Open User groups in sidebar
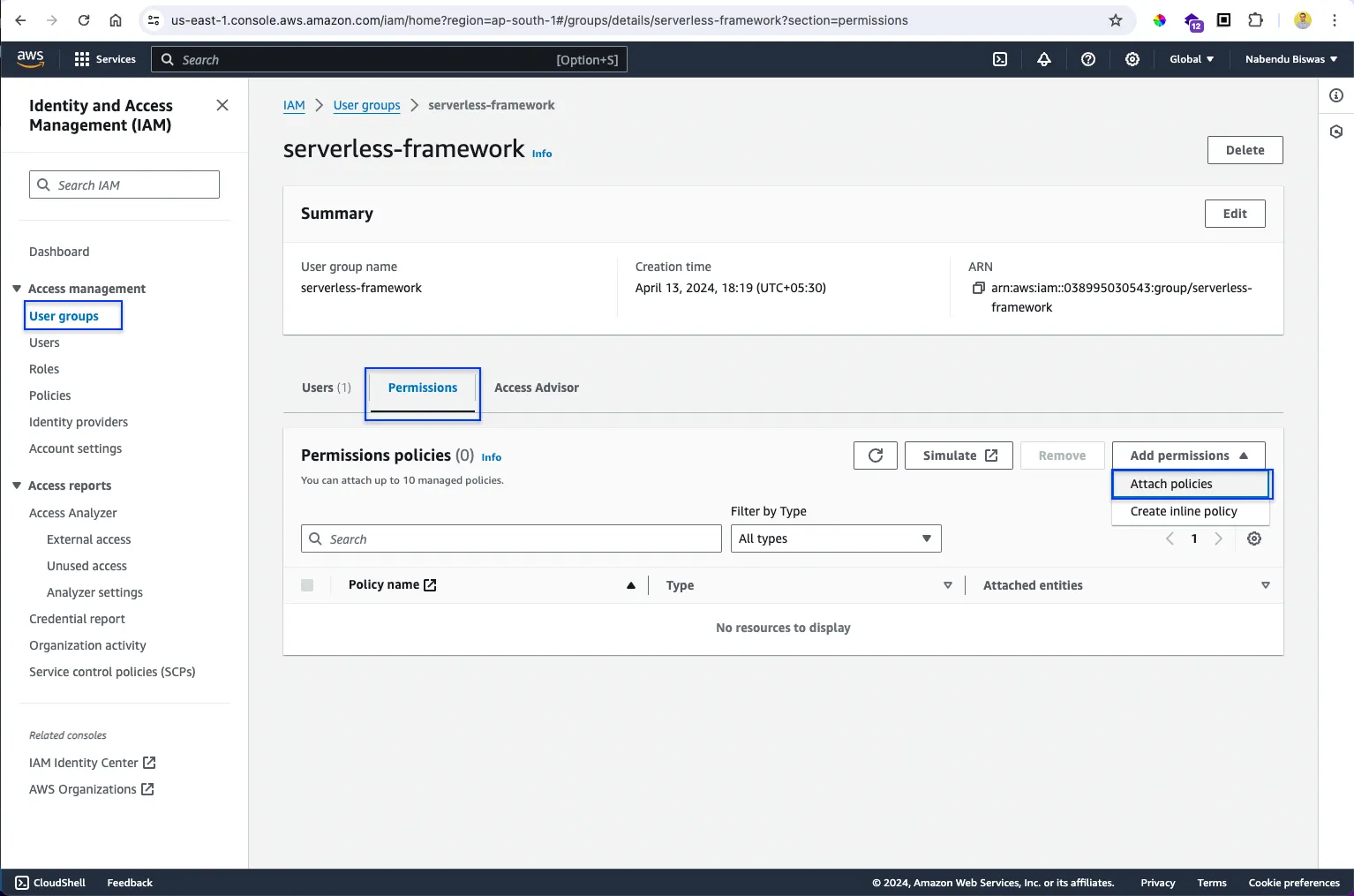This screenshot has height=896, width=1354. [64, 316]
